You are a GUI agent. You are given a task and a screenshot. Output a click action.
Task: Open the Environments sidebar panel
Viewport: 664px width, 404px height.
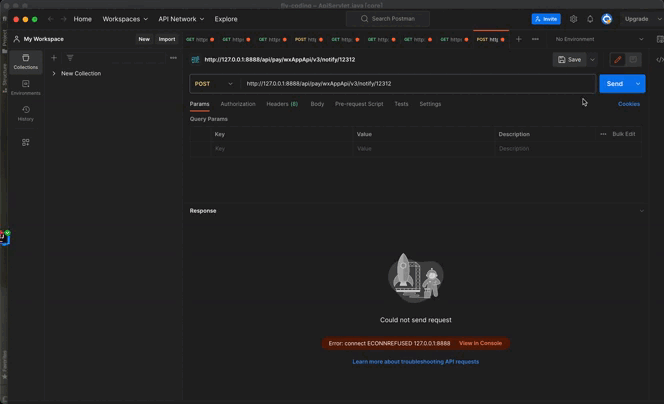click(x=25, y=87)
